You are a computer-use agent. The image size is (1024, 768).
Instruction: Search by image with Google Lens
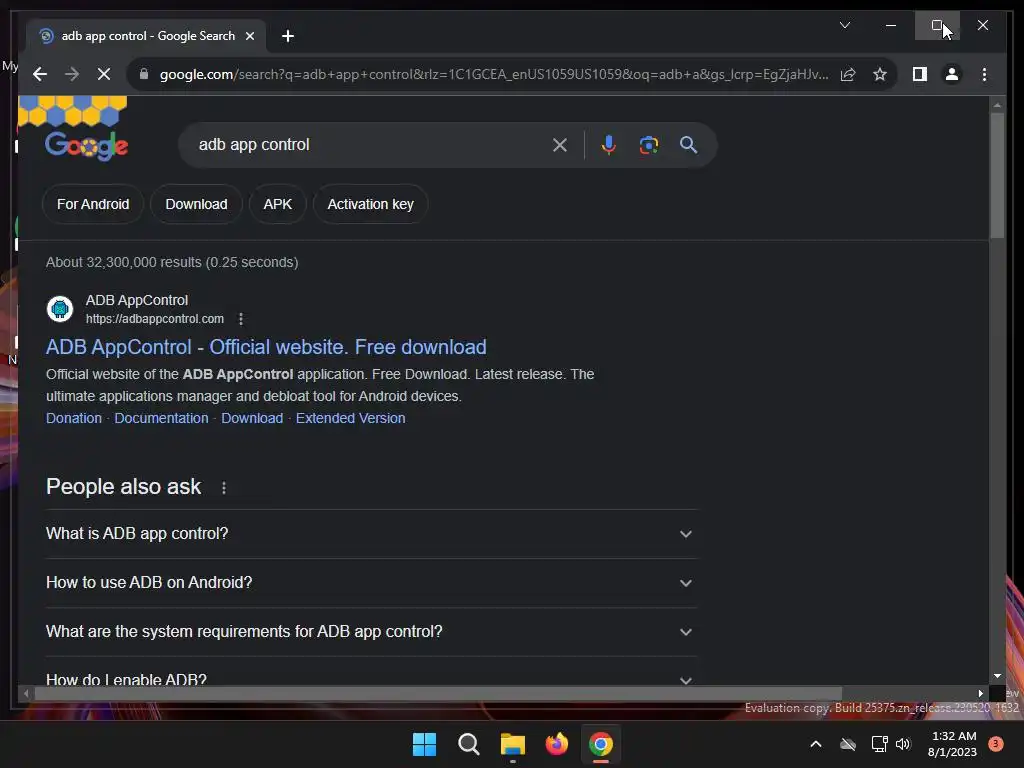tap(648, 145)
